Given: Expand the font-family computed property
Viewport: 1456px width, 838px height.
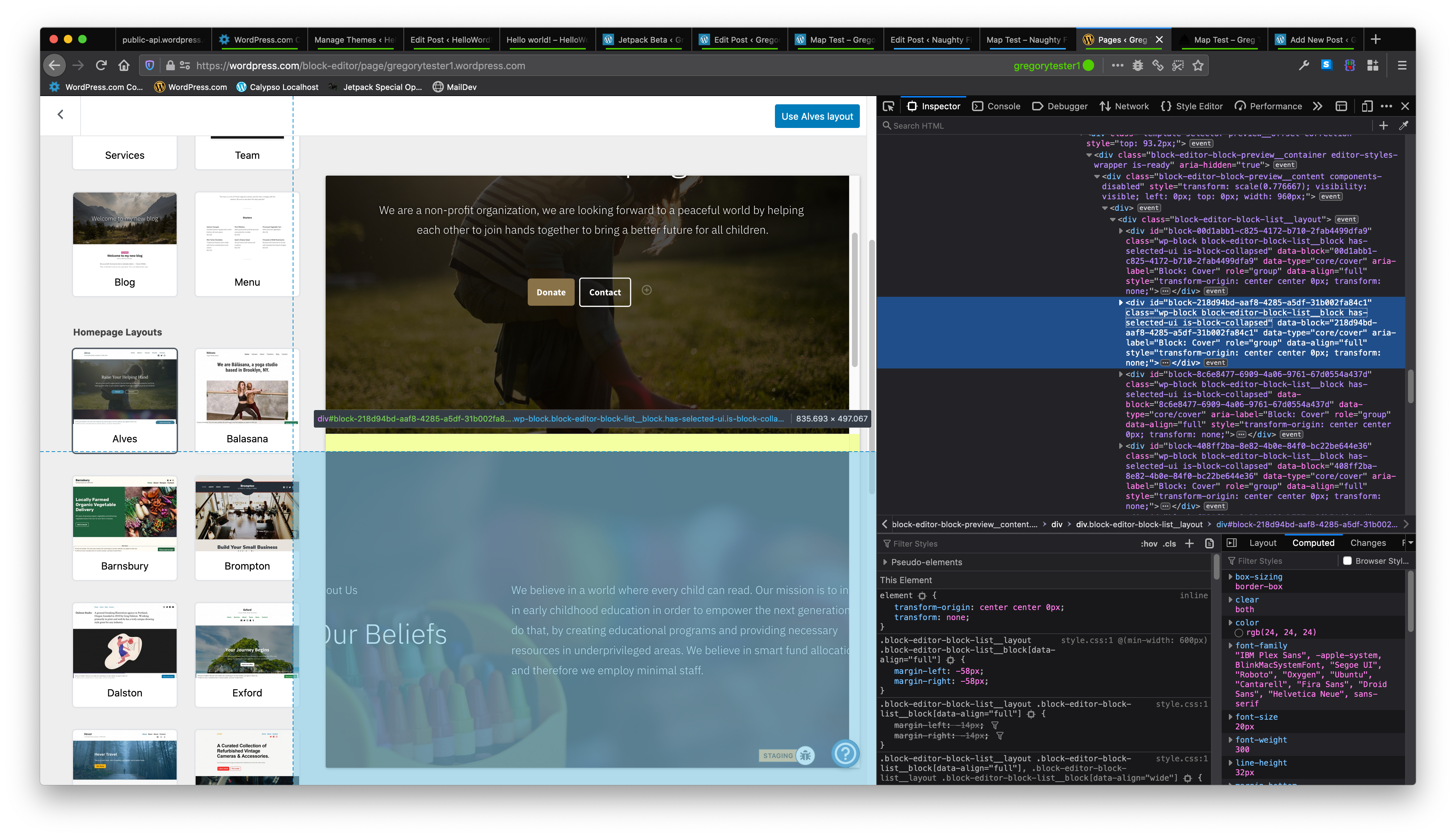Looking at the screenshot, I should pos(1231,646).
